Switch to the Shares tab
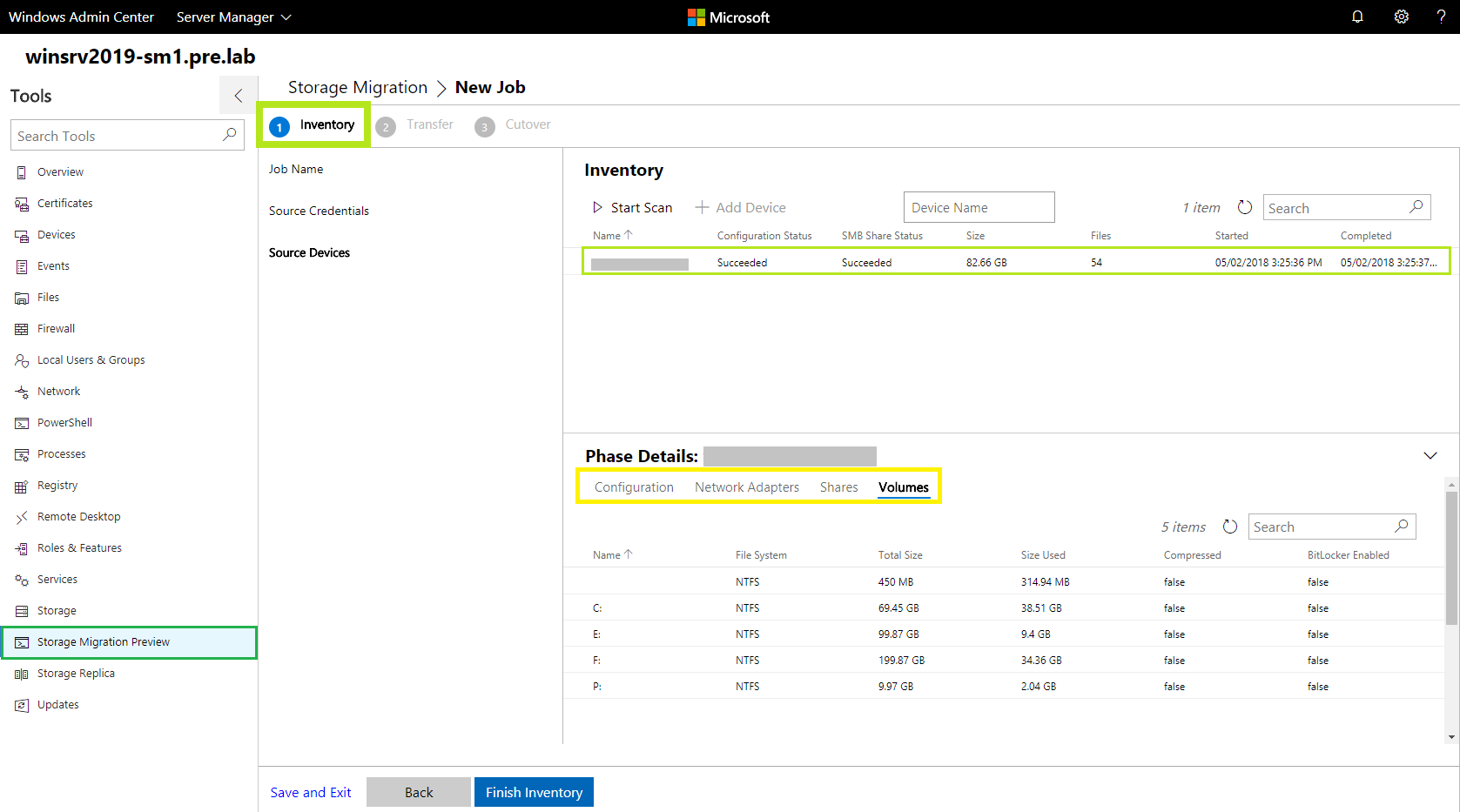The image size is (1460, 812). pyautogui.click(x=839, y=487)
